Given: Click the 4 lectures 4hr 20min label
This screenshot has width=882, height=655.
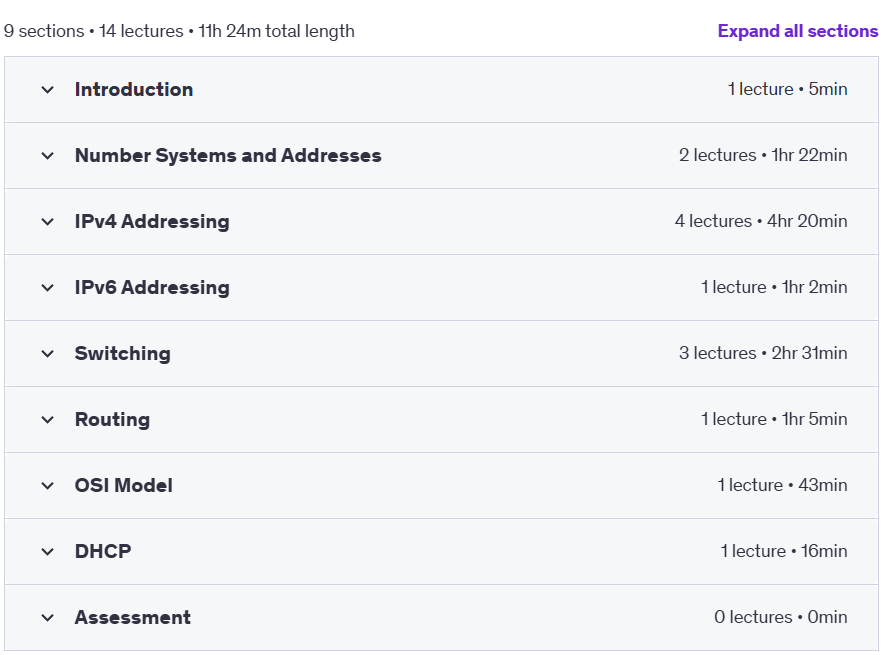Looking at the screenshot, I should [x=761, y=221].
